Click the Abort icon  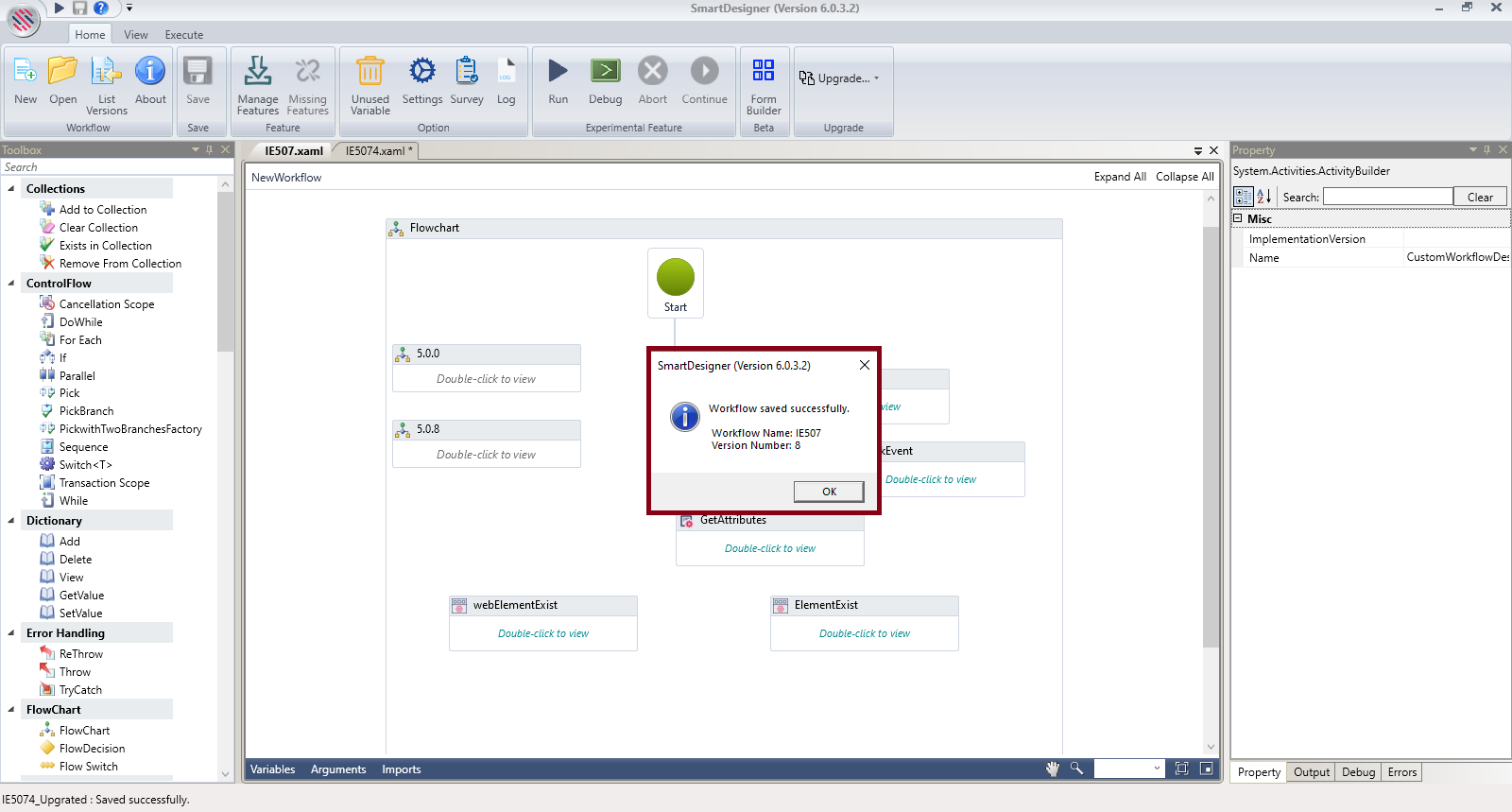653,71
